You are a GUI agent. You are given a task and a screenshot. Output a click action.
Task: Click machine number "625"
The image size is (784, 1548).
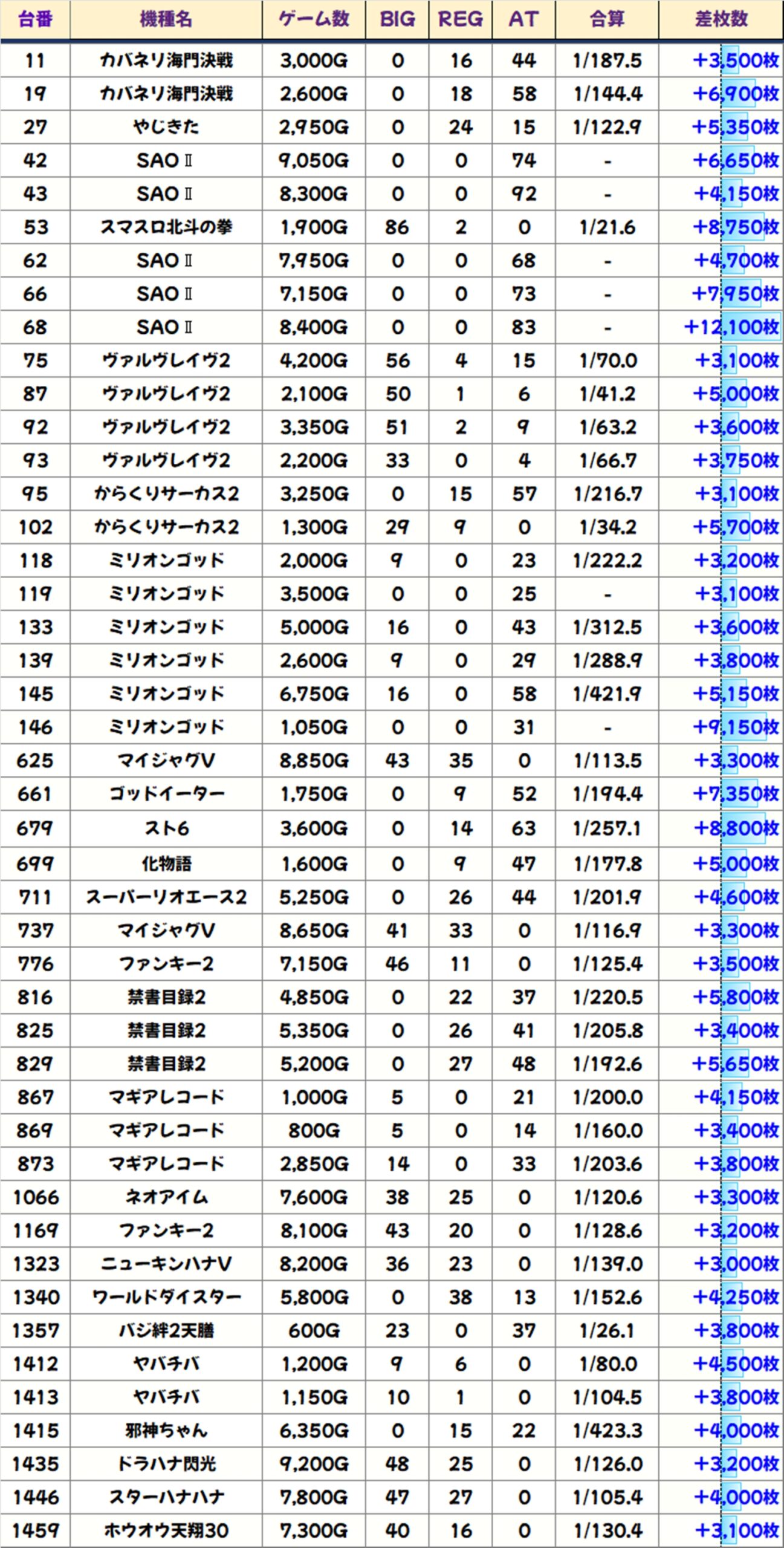tap(35, 760)
